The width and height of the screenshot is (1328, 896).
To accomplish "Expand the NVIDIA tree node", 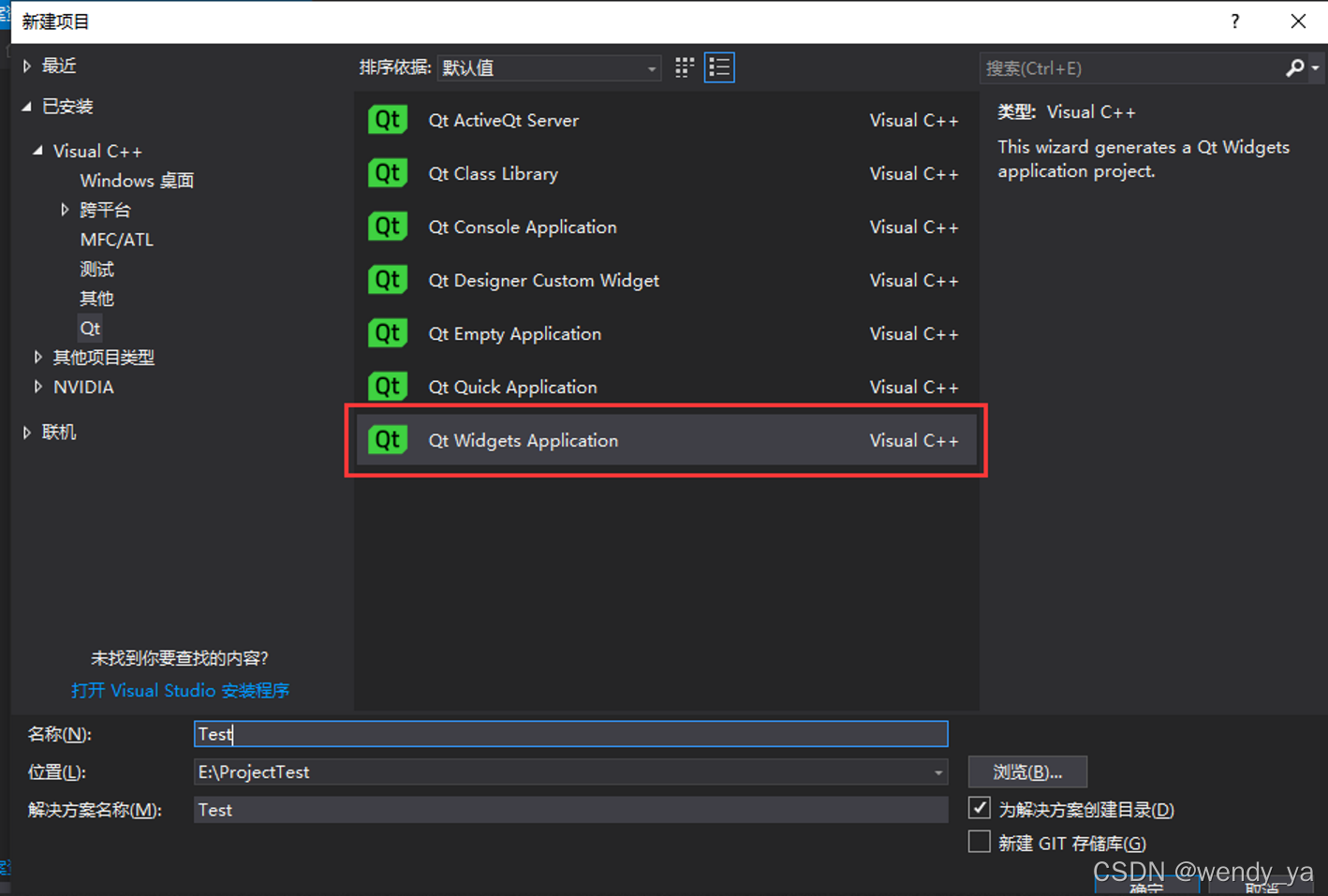I will pos(38,387).
